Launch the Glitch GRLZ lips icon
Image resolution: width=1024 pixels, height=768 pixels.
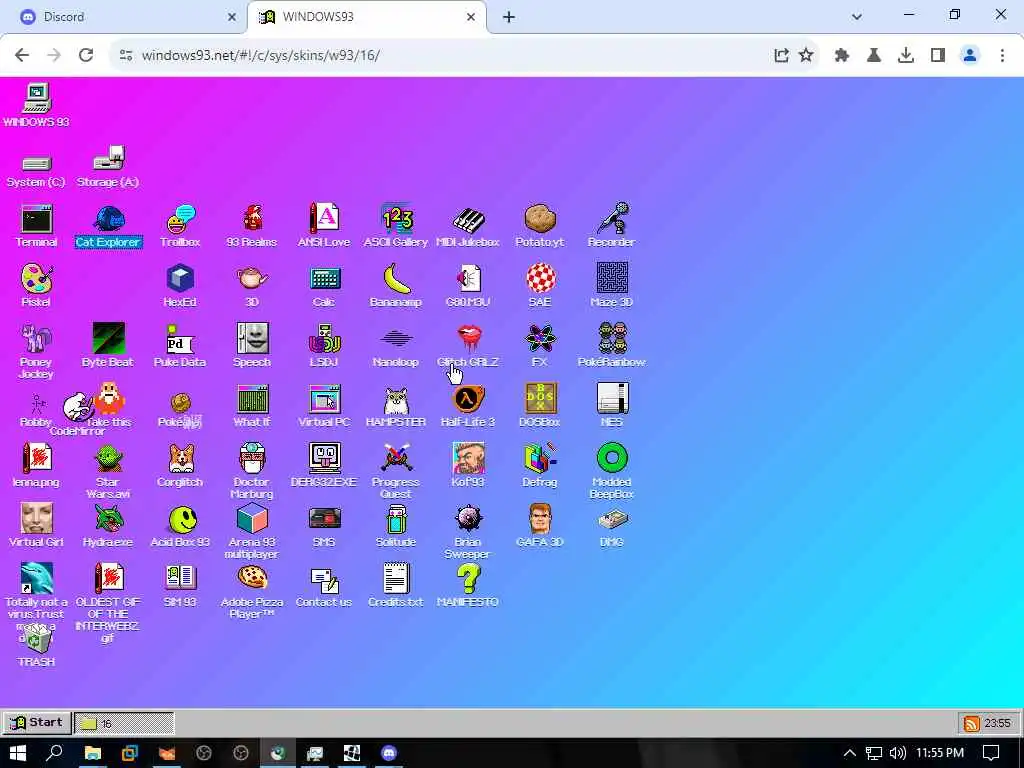point(468,339)
